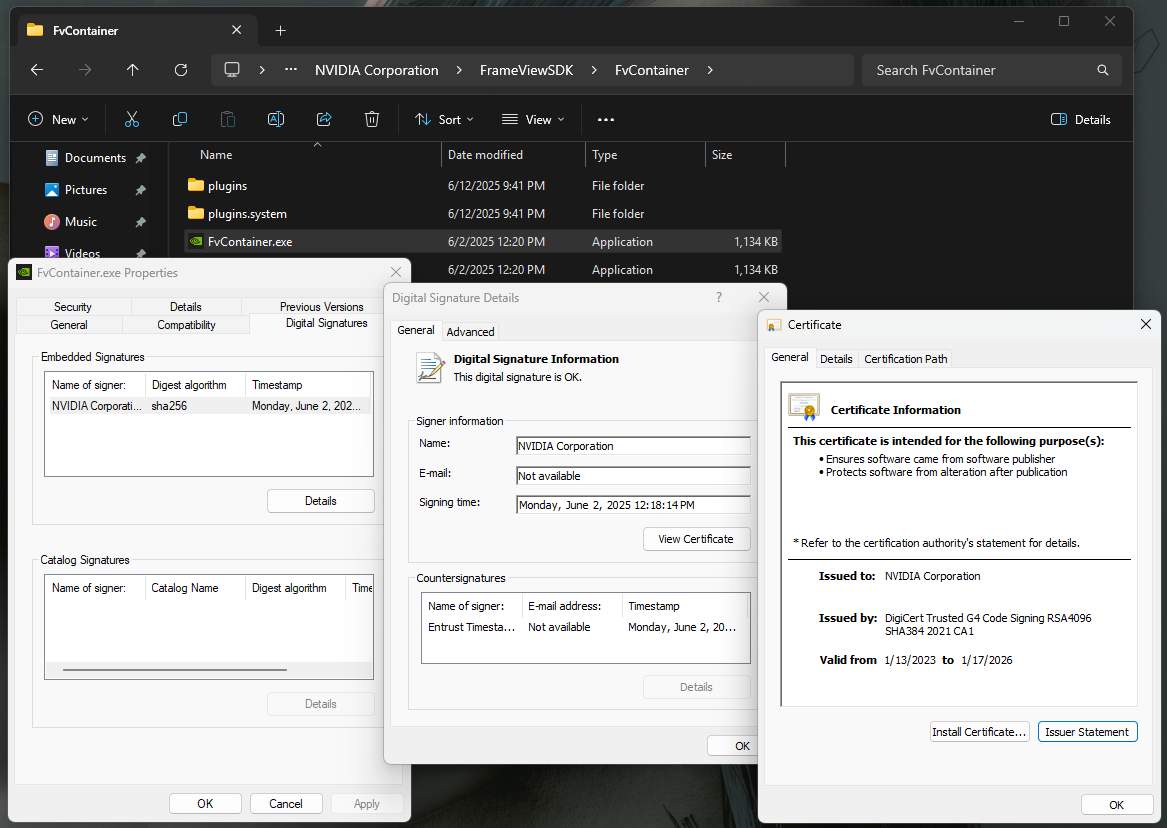Click the Share icon in Explorer toolbar

click(x=324, y=119)
